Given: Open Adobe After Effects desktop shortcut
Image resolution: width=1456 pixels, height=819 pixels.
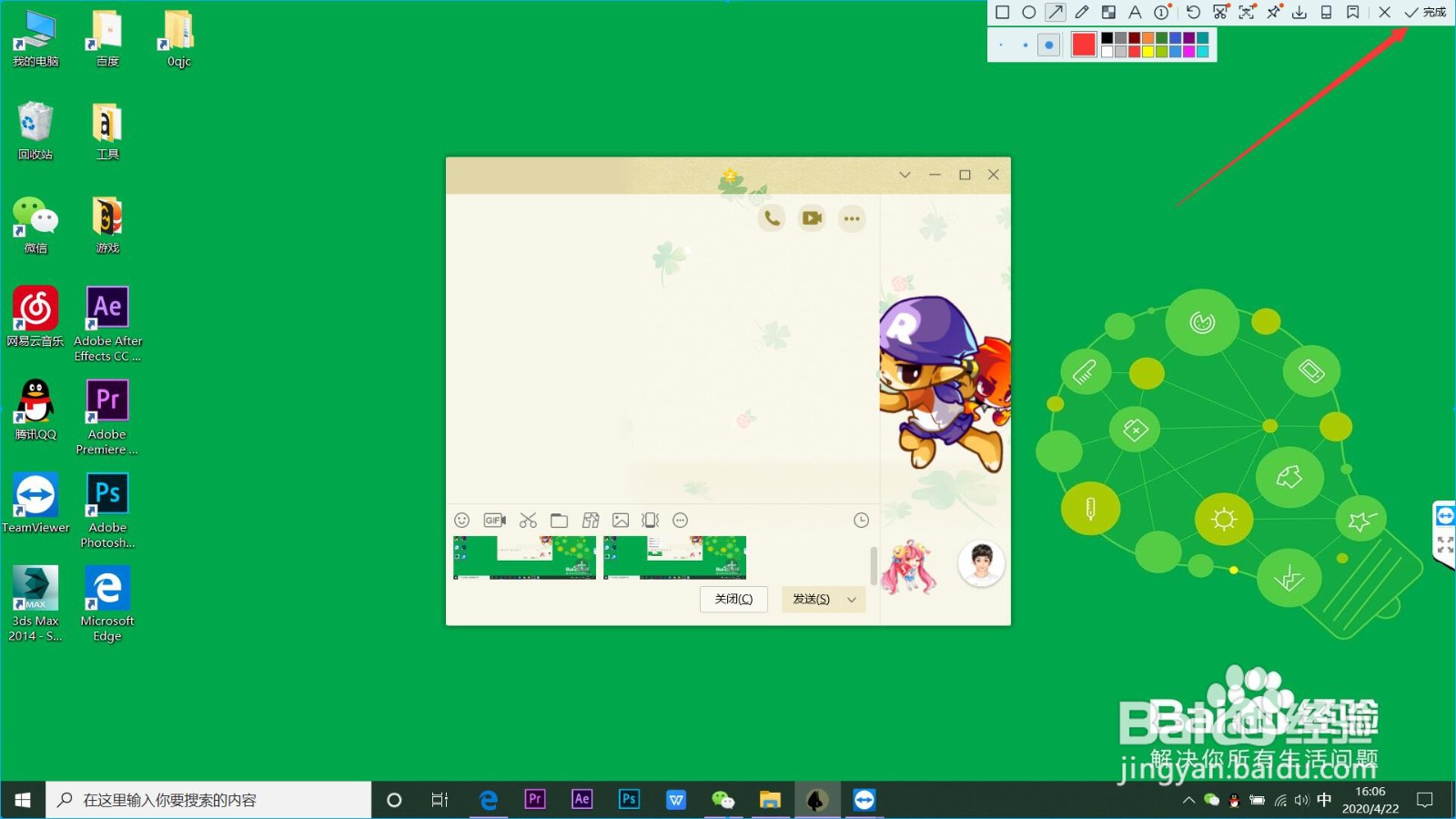Looking at the screenshot, I should 107,325.
